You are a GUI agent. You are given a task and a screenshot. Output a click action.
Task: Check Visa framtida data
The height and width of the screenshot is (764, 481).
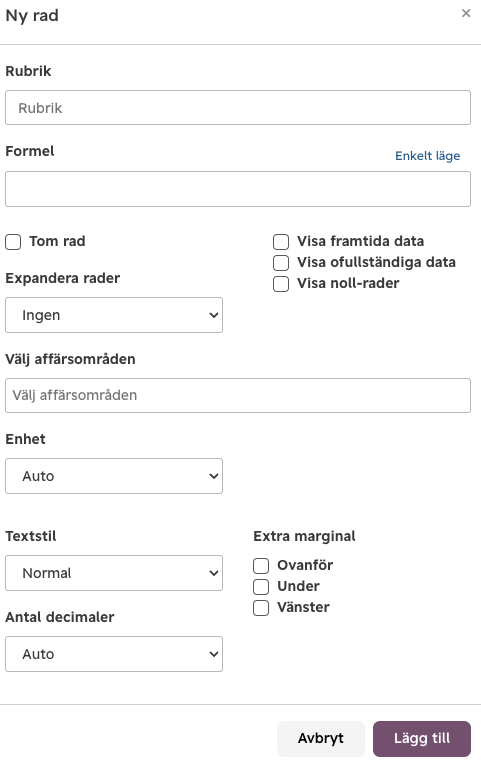[x=281, y=242]
